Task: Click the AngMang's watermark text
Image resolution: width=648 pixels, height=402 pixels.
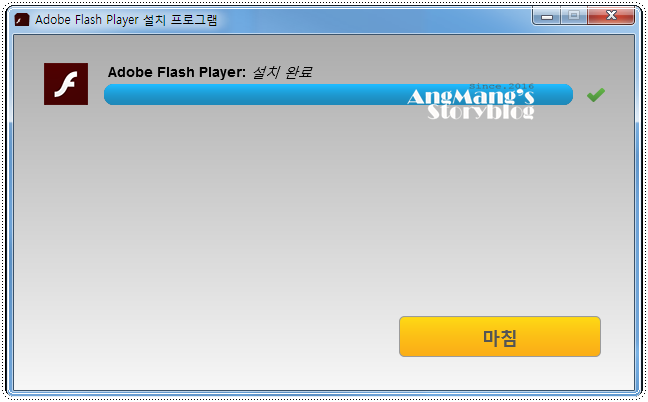Action: click(470, 97)
